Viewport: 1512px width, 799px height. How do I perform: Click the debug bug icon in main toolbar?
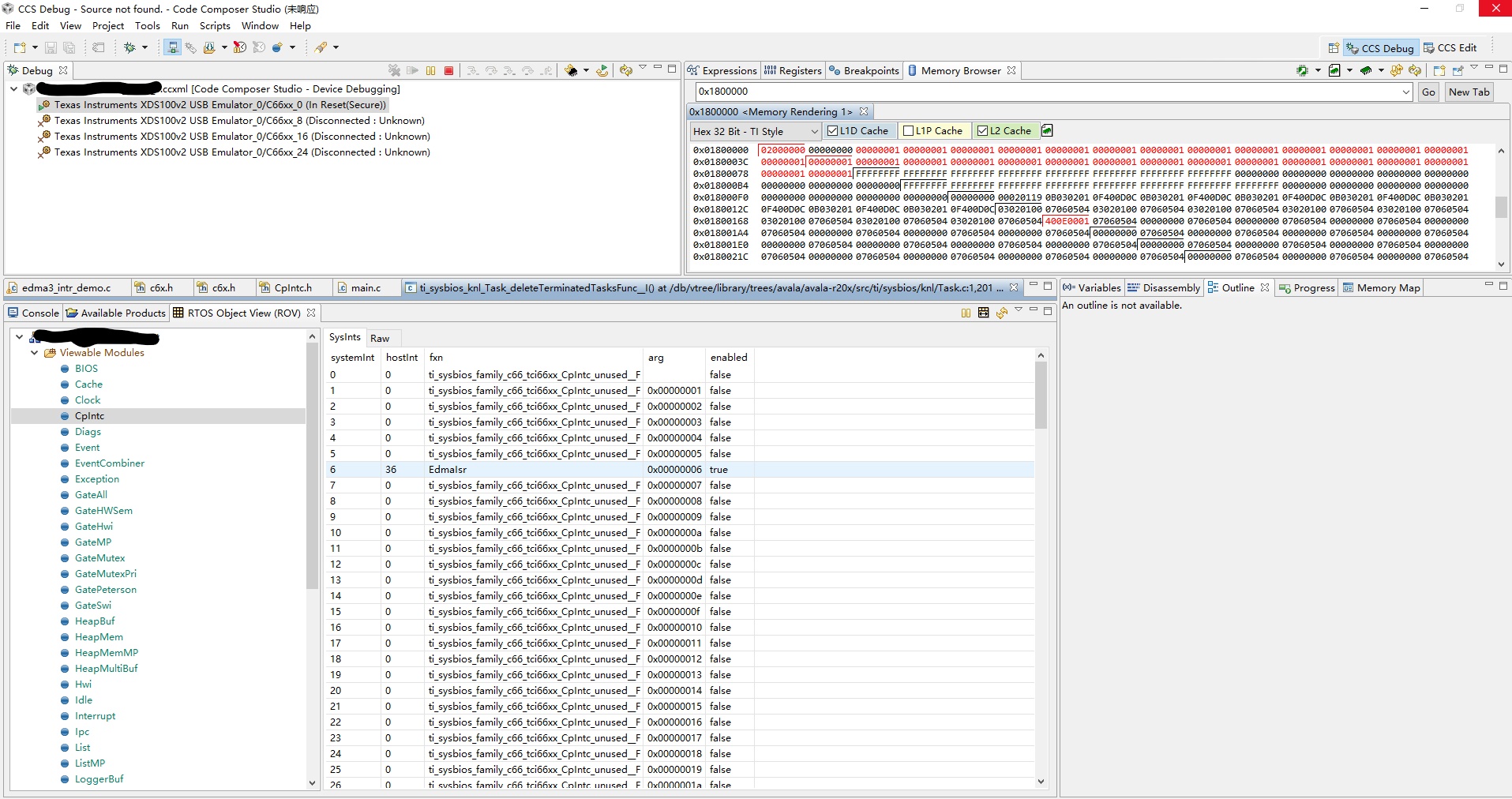[x=130, y=48]
